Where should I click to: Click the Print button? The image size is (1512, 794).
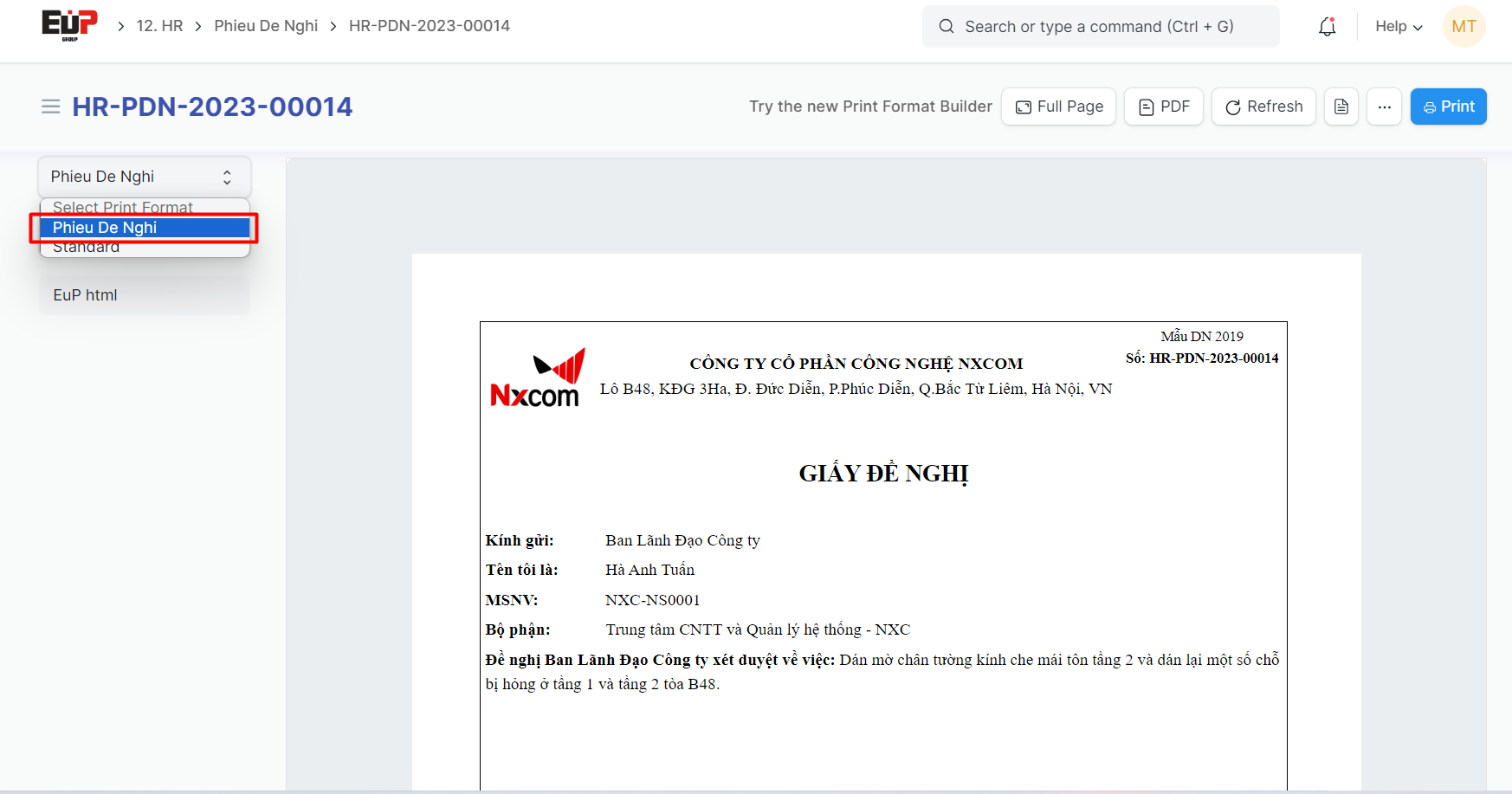1448,107
